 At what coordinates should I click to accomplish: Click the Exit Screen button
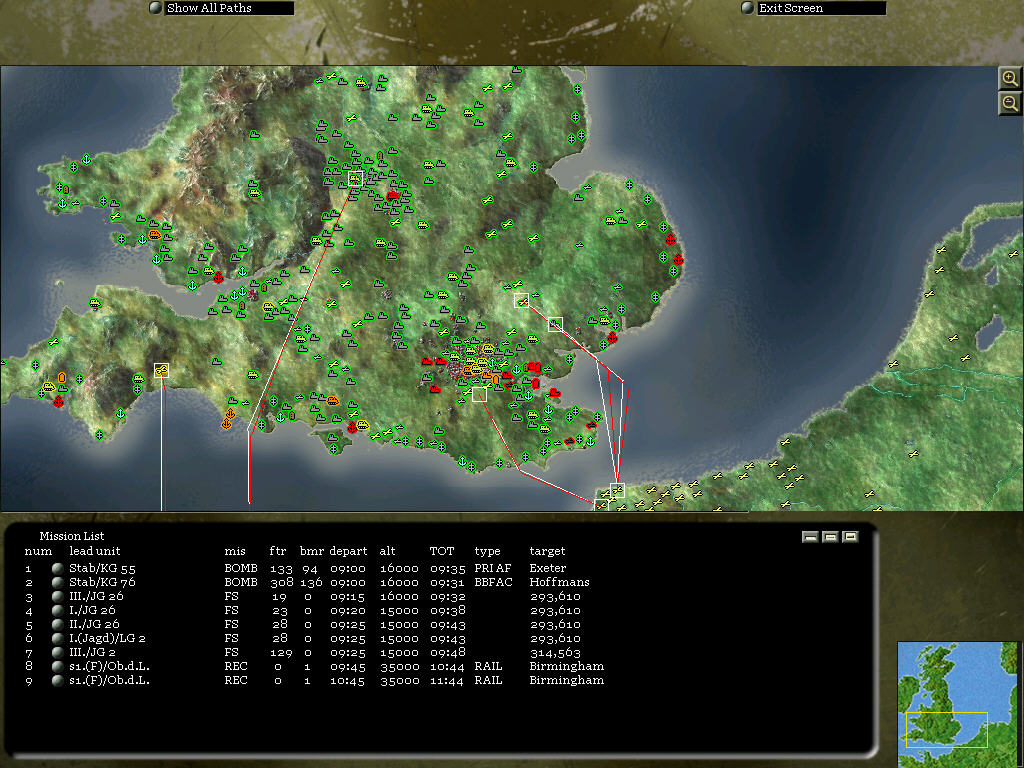click(748, 8)
